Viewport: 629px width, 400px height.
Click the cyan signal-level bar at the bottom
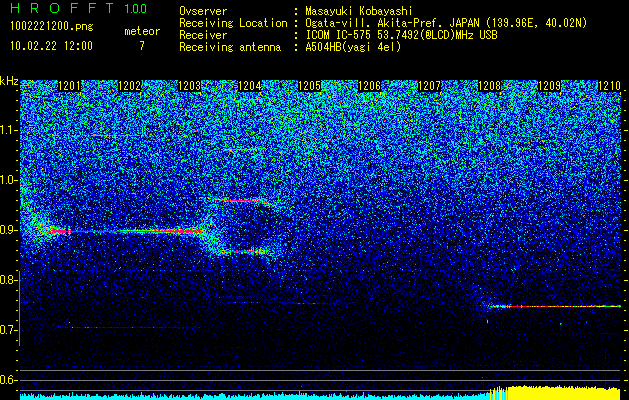255,396
